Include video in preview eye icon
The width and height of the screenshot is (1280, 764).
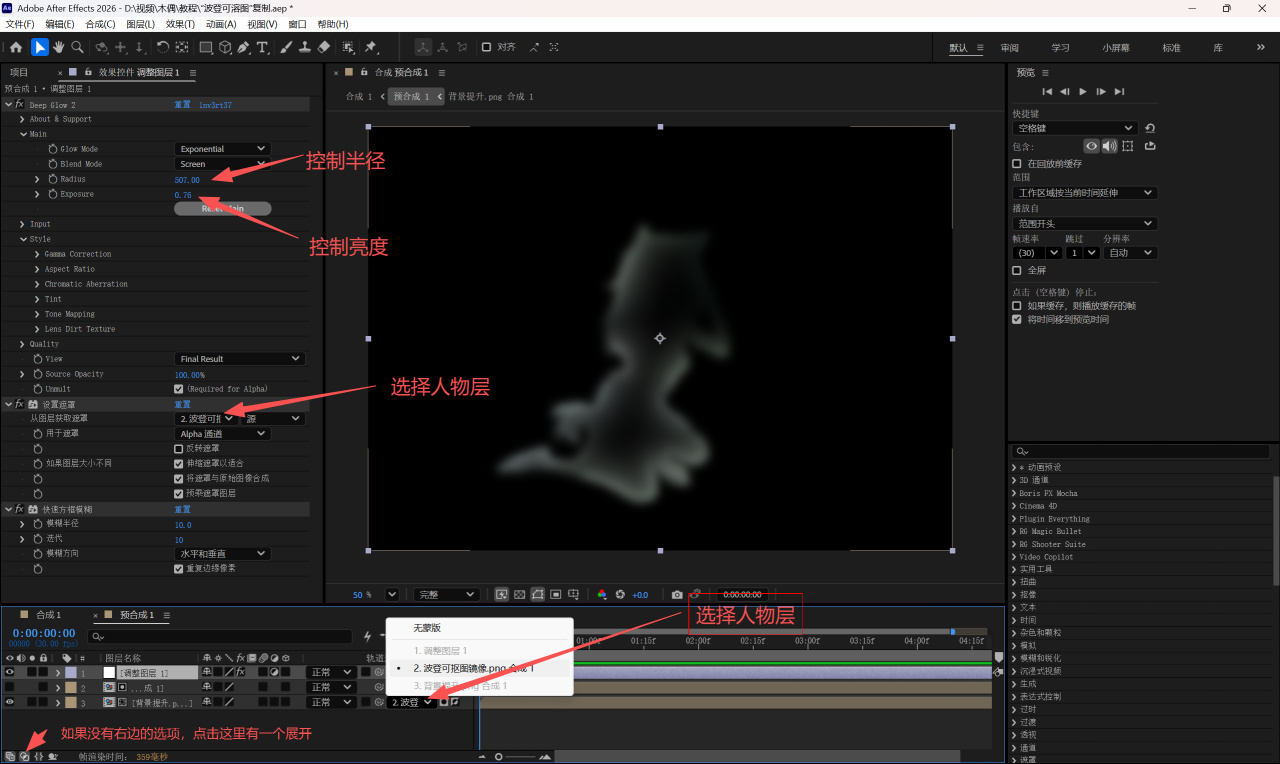pyautogui.click(x=1091, y=146)
